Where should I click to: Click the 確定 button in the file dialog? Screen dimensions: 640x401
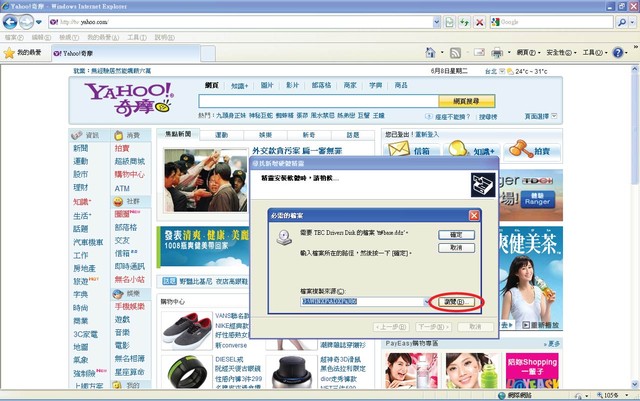click(456, 235)
